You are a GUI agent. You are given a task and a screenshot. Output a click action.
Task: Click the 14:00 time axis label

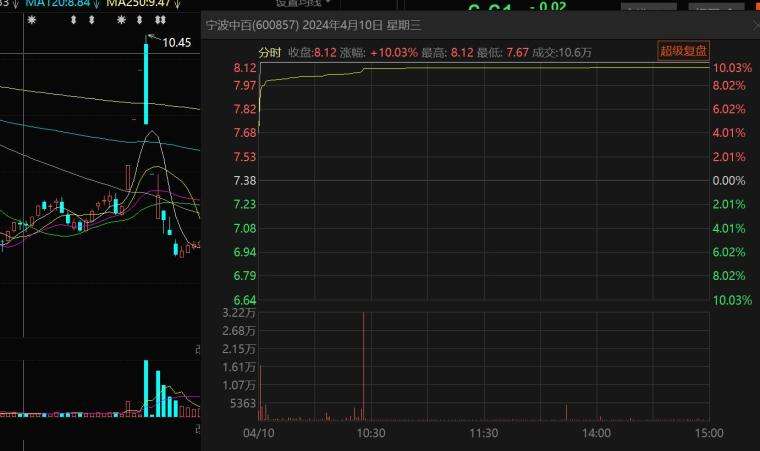click(596, 433)
